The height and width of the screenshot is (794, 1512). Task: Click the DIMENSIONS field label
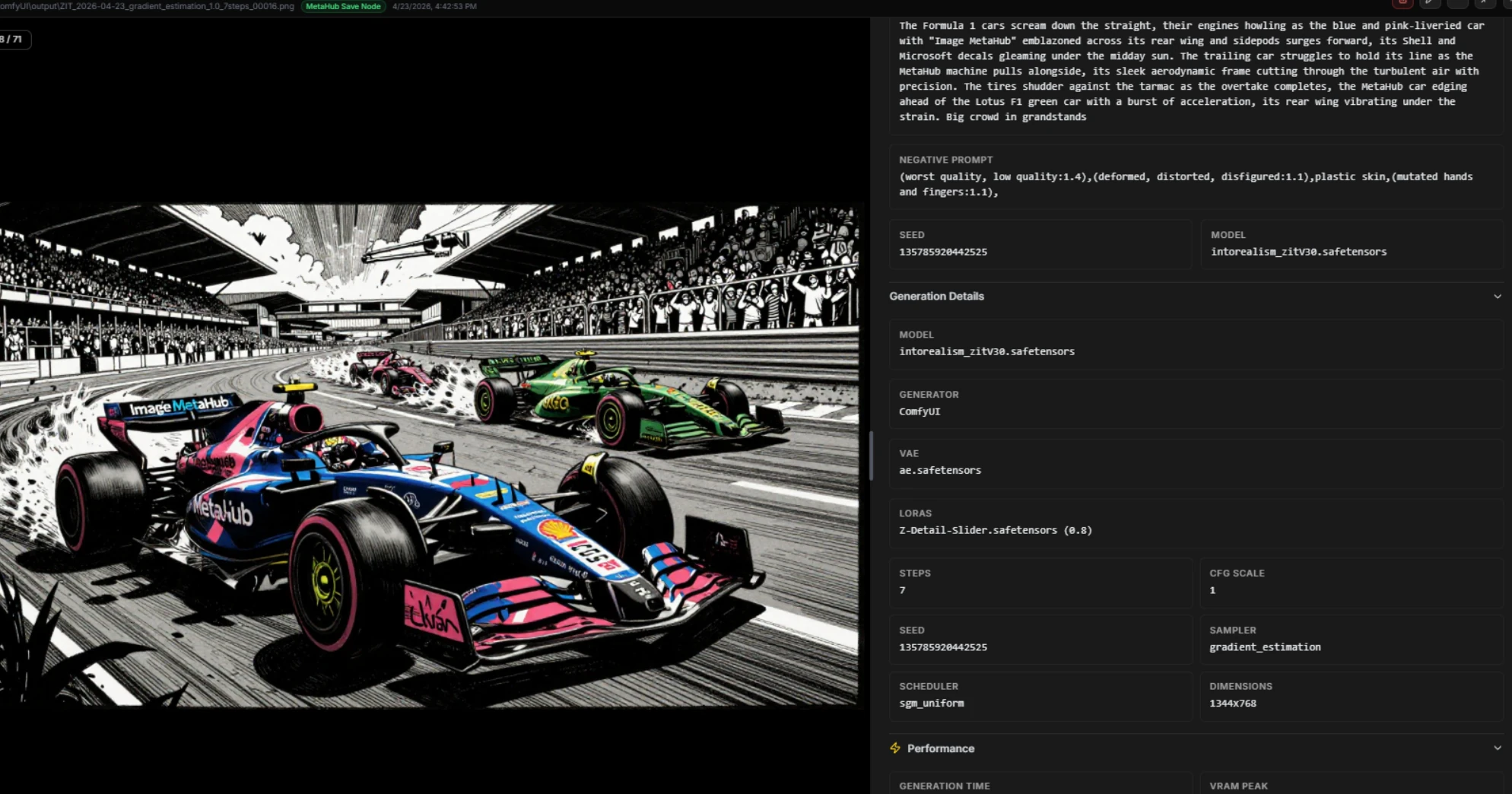[x=1240, y=686]
